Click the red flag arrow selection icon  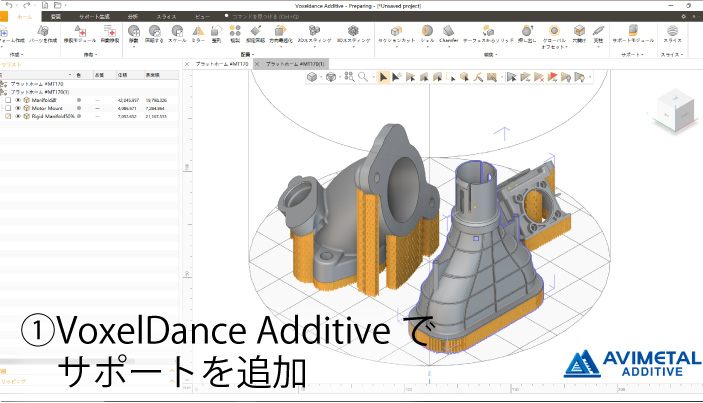[552, 77]
